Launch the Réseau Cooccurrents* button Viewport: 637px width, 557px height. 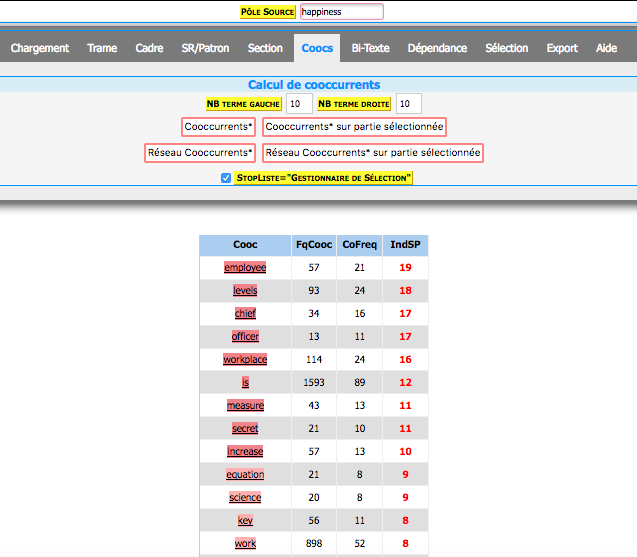(x=200, y=153)
